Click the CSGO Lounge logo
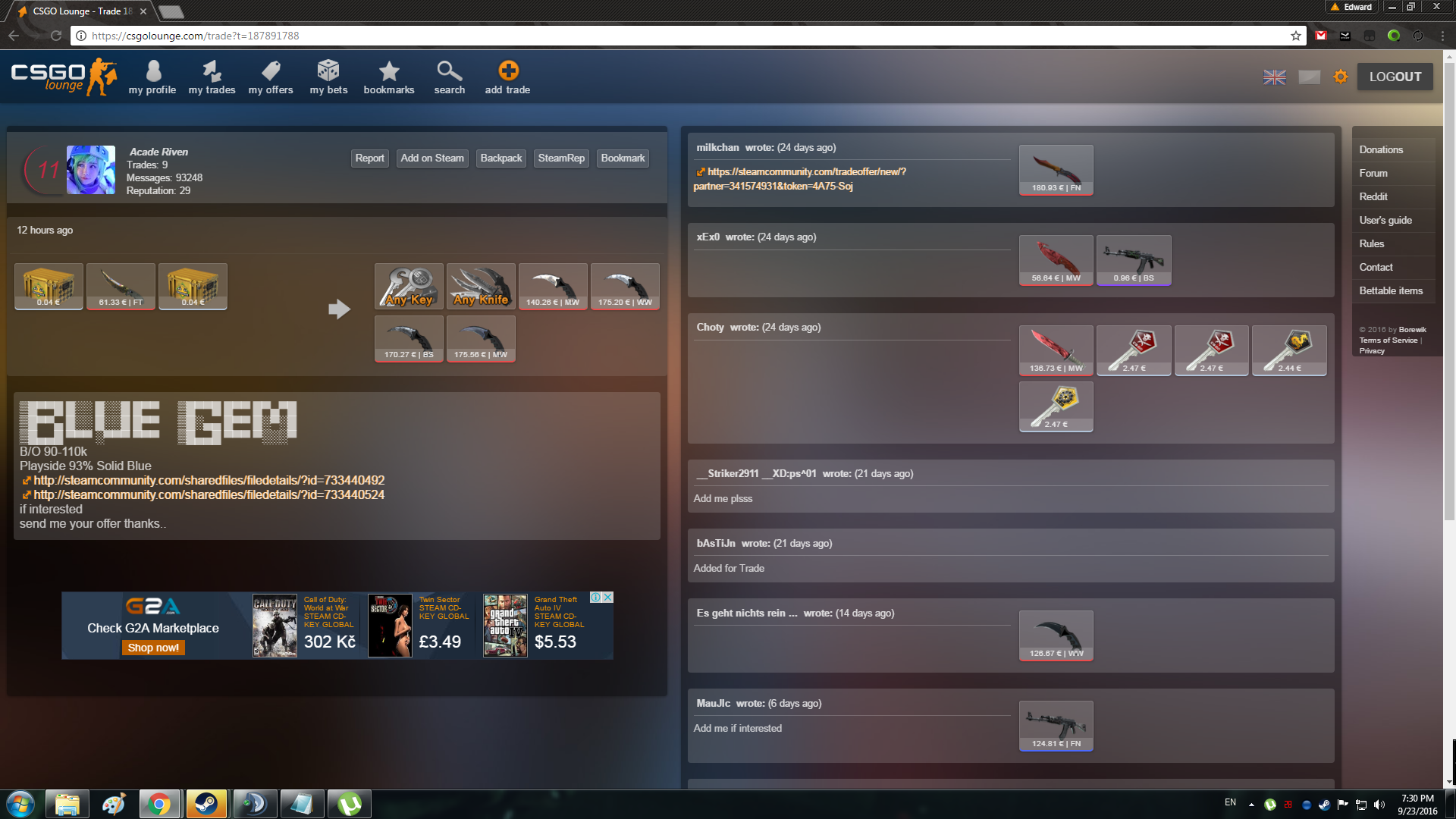Viewport: 1456px width, 819px height. point(64,77)
